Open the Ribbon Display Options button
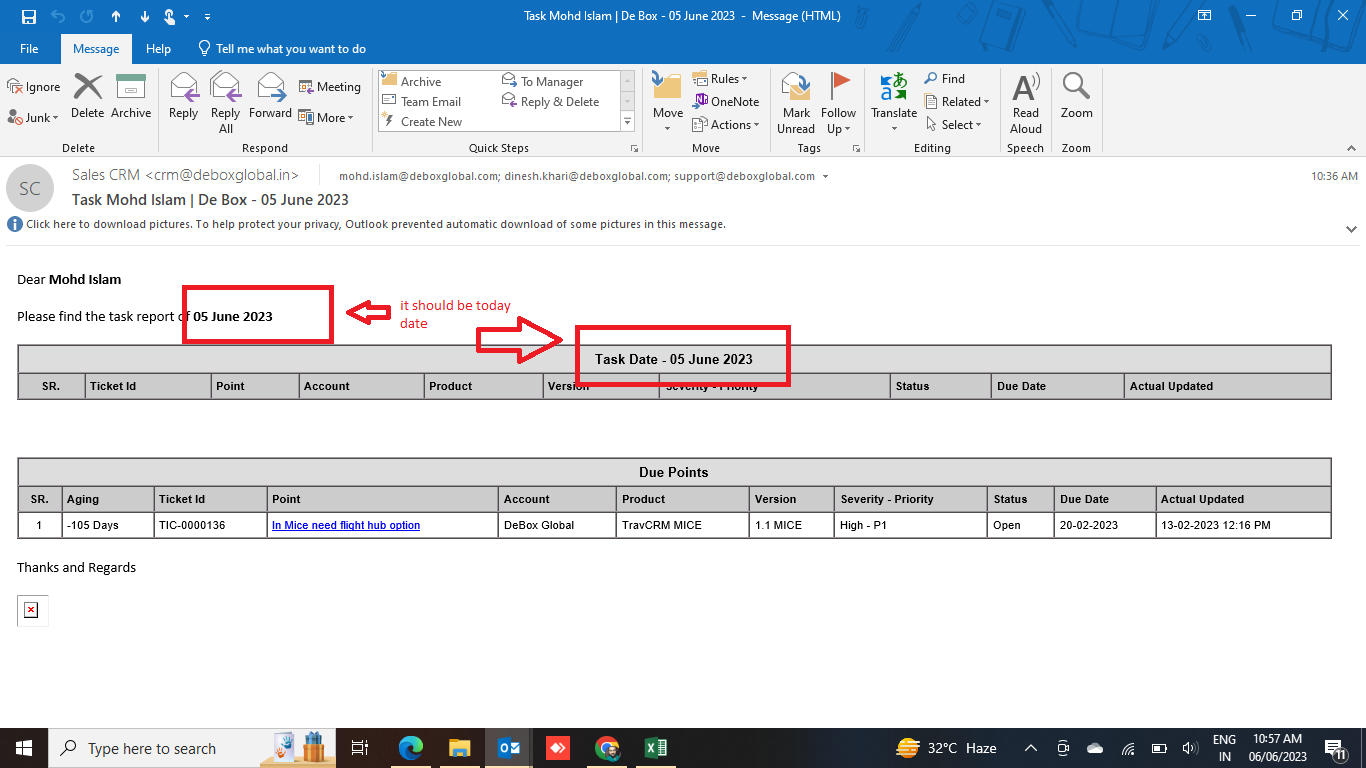Viewport: 1366px width, 768px height. point(1205,16)
